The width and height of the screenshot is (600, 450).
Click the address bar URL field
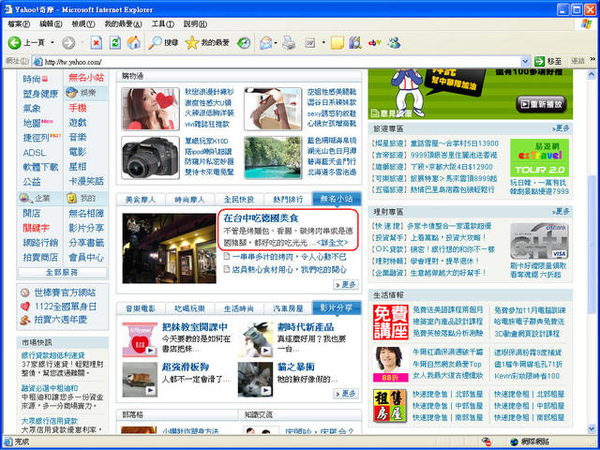coord(281,61)
